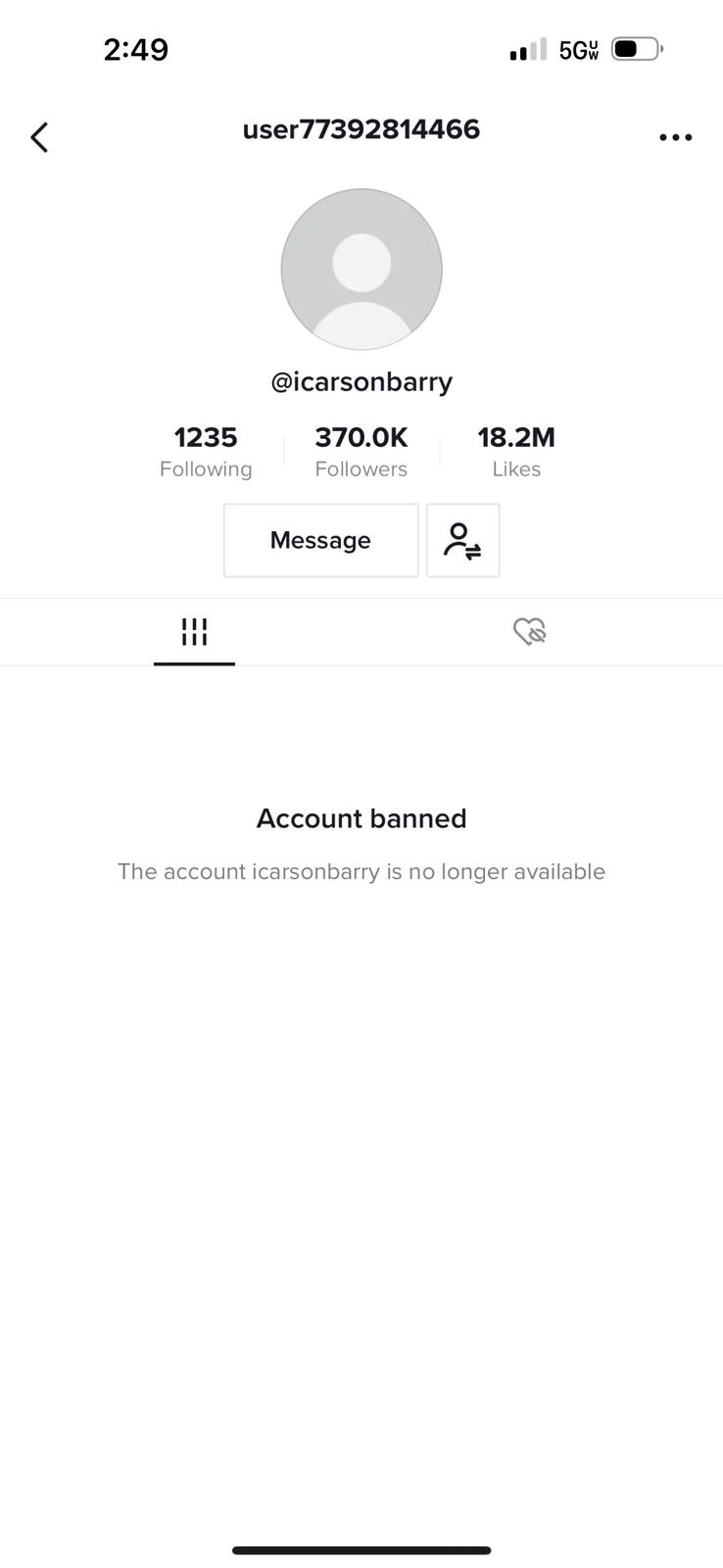Tap the 5G network indicator

(x=578, y=50)
